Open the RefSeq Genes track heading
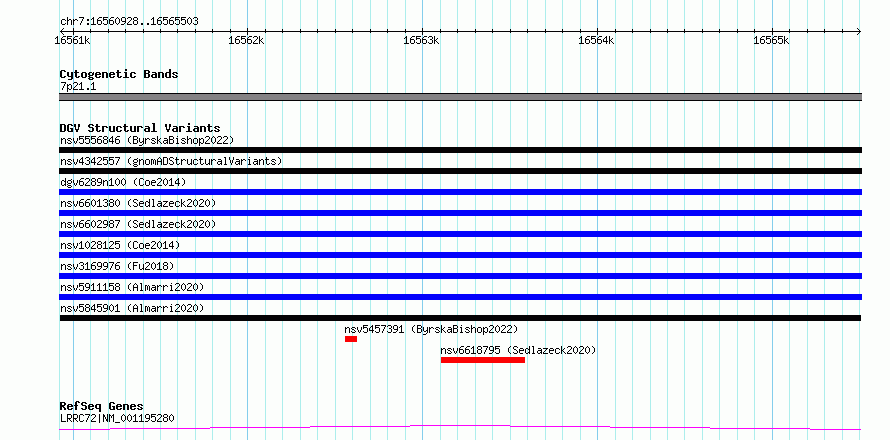 (102, 406)
